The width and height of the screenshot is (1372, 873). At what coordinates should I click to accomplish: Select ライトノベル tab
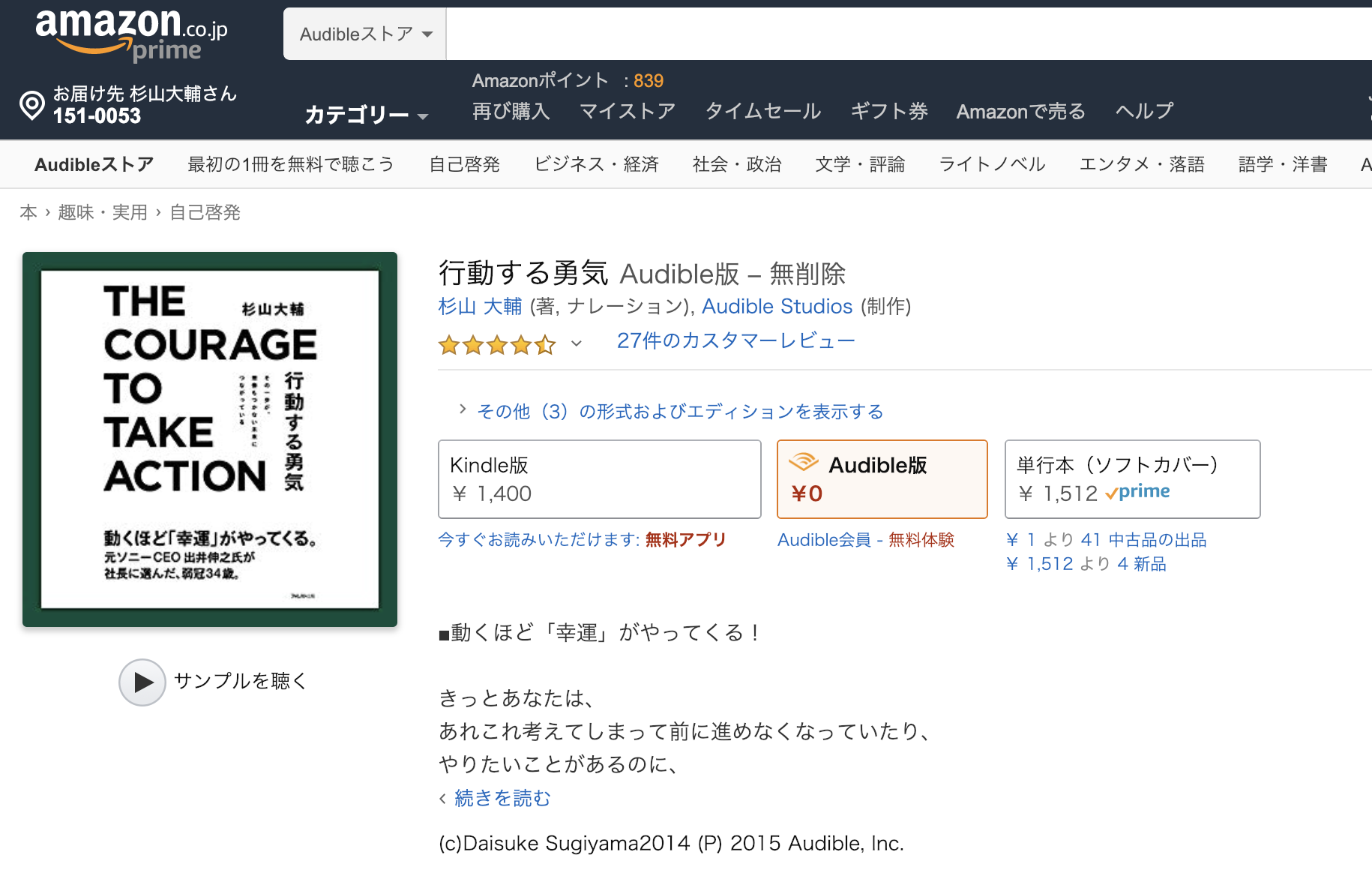click(x=992, y=164)
